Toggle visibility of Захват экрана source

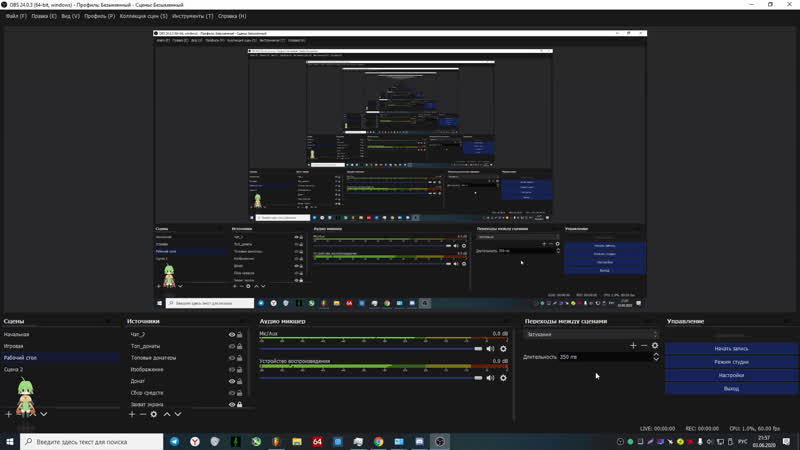[x=232, y=405]
